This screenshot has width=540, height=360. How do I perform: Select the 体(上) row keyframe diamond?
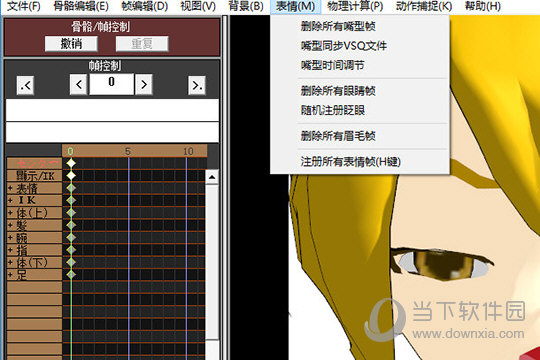pyautogui.click(x=71, y=213)
